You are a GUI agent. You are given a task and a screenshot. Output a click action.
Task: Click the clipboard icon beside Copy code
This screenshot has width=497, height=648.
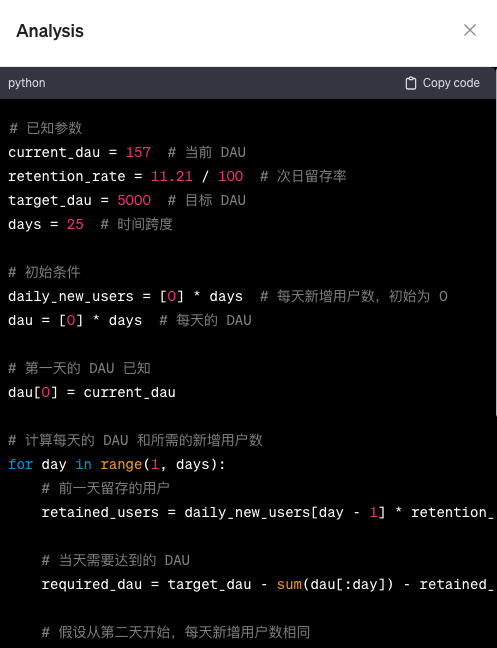click(x=411, y=83)
